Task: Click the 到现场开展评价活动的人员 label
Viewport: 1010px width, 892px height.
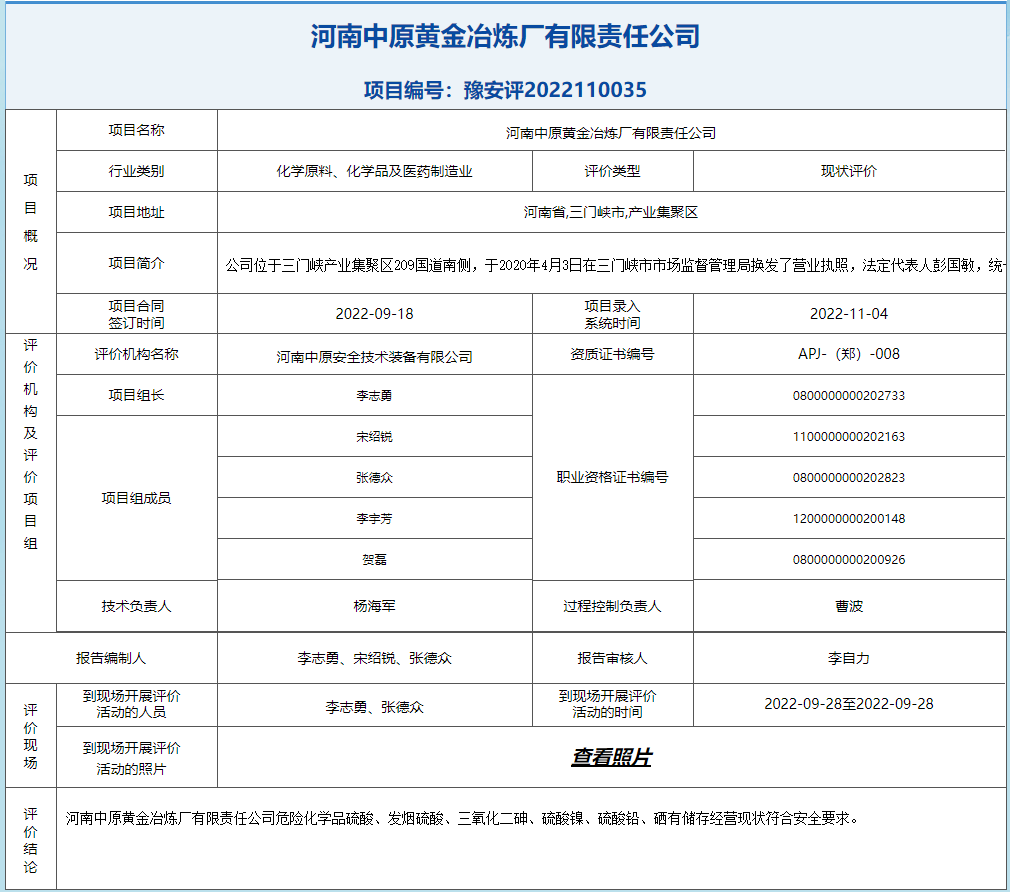Action: [132, 705]
